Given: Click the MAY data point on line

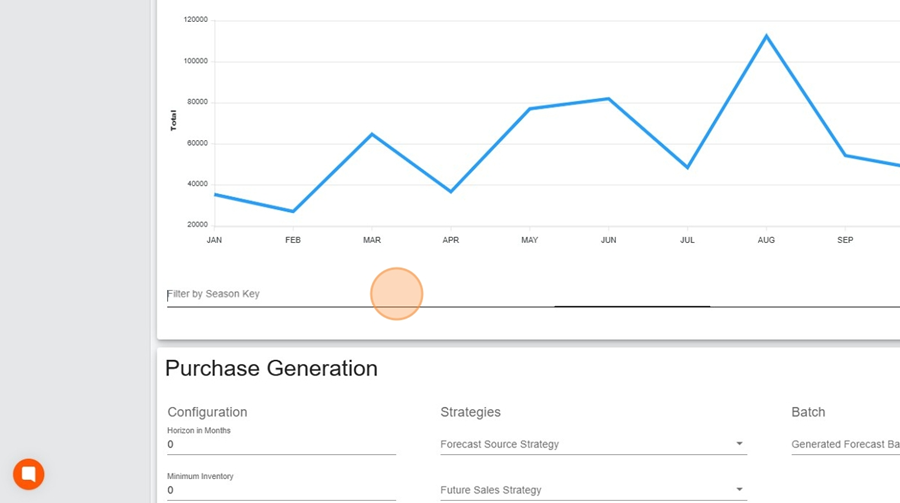Looking at the screenshot, I should pyautogui.click(x=529, y=108).
